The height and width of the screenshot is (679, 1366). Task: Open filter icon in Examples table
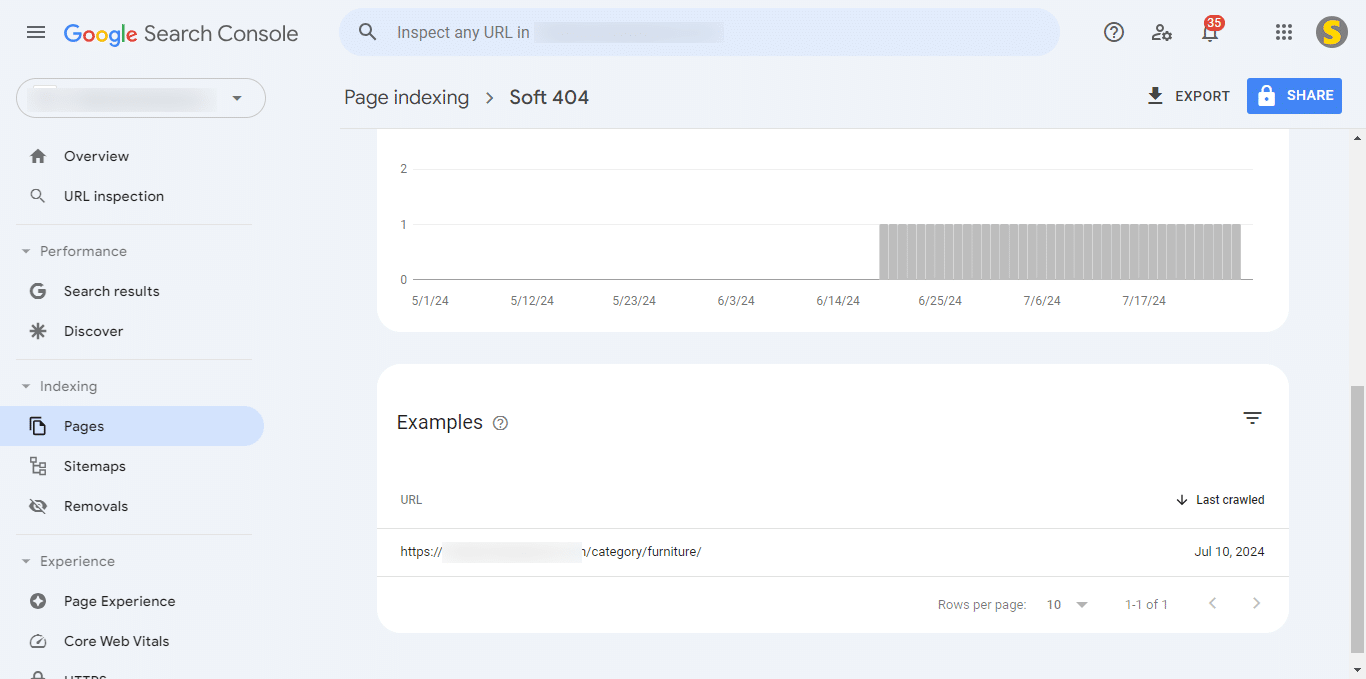pos(1252,418)
